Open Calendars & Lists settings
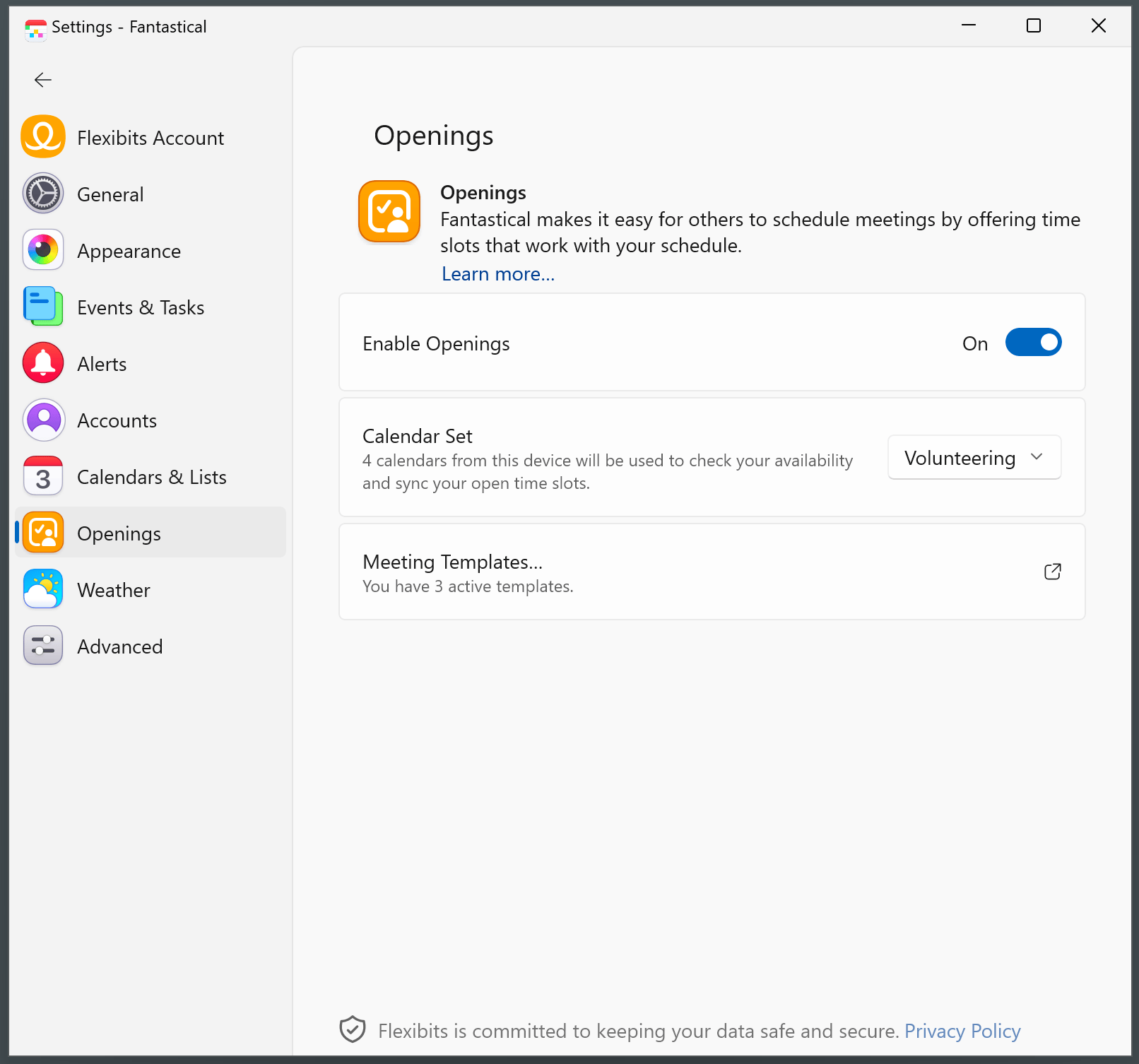The width and height of the screenshot is (1139, 1064). coord(151,475)
